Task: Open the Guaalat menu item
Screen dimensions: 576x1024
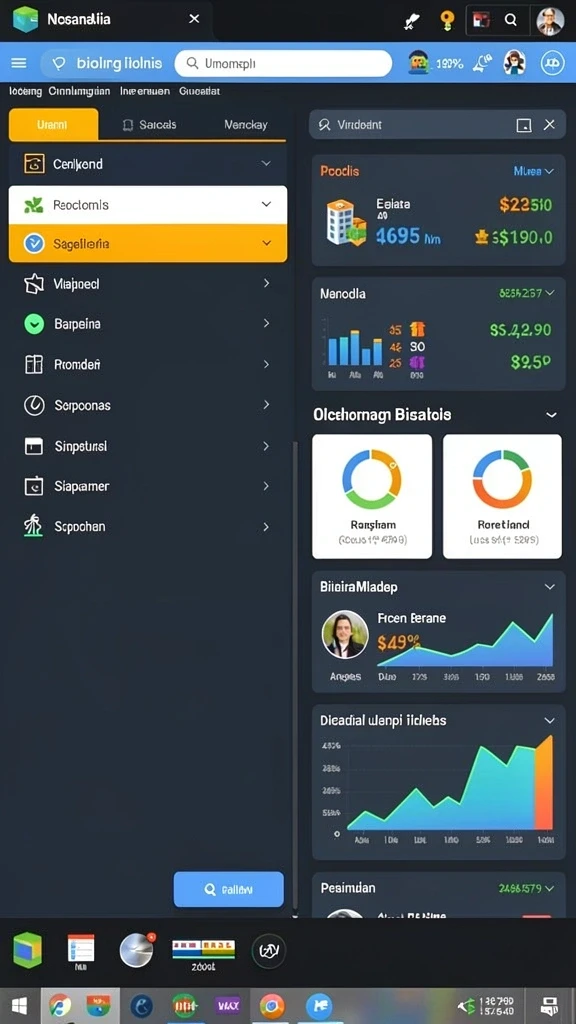Action: click(x=199, y=91)
